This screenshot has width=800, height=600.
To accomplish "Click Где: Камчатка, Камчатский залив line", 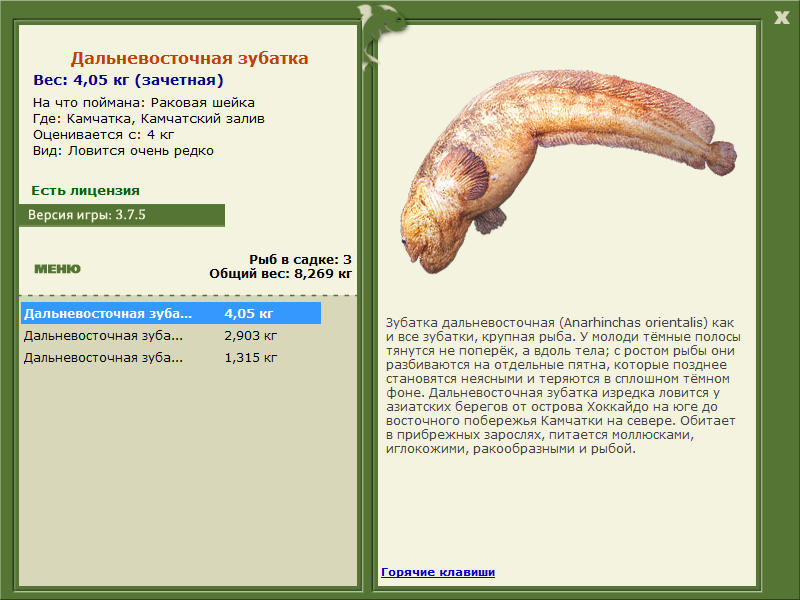I will (148, 119).
